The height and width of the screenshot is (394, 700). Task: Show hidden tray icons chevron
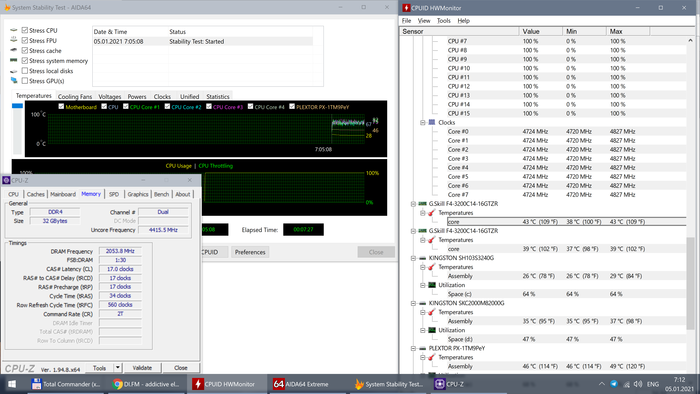pyautogui.click(x=602, y=384)
